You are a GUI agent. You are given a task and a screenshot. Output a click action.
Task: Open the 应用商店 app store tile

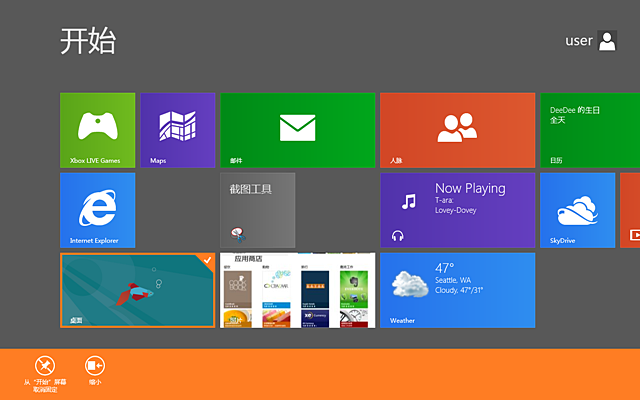(298, 290)
